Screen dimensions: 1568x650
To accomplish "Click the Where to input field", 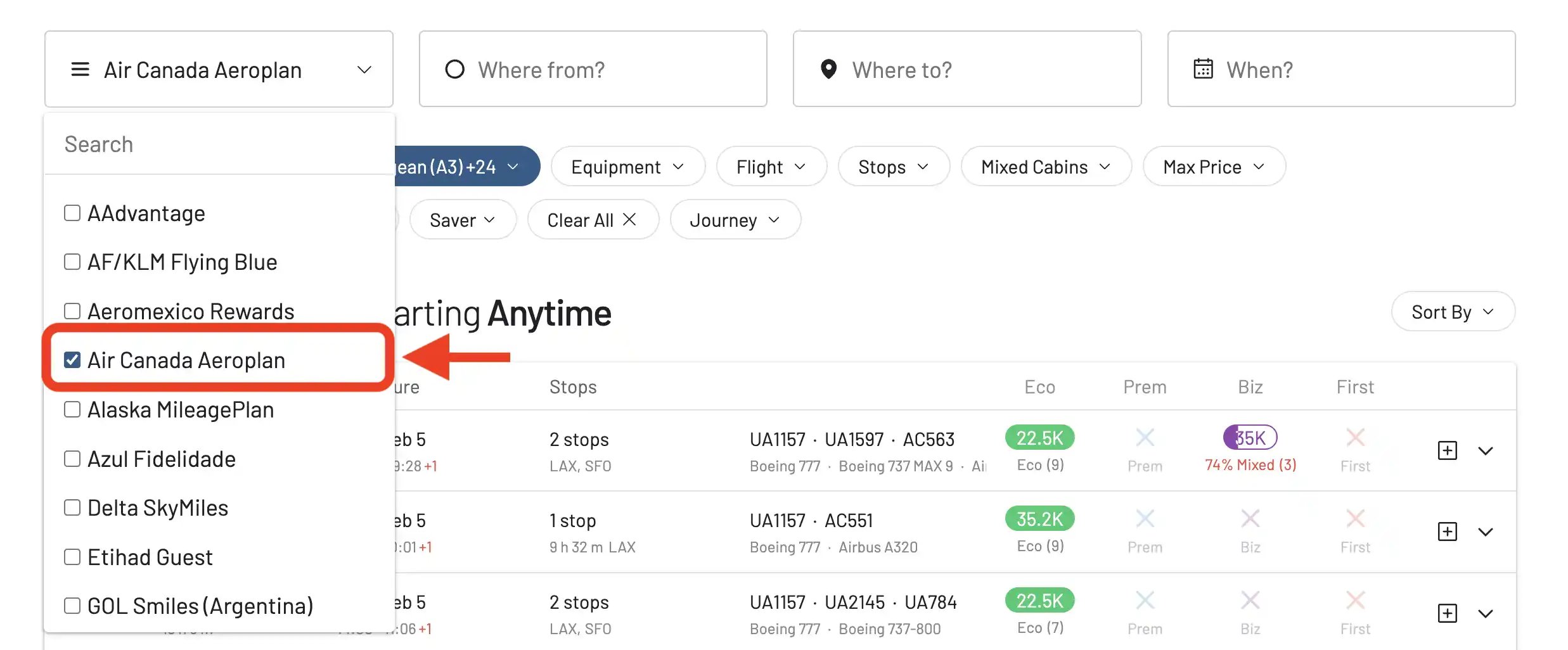I will tap(967, 69).
